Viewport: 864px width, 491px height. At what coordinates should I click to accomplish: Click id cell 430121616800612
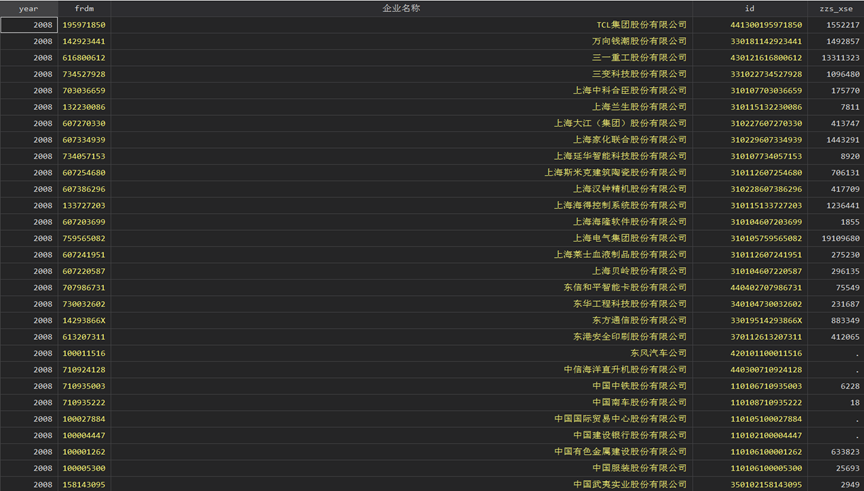pos(766,58)
